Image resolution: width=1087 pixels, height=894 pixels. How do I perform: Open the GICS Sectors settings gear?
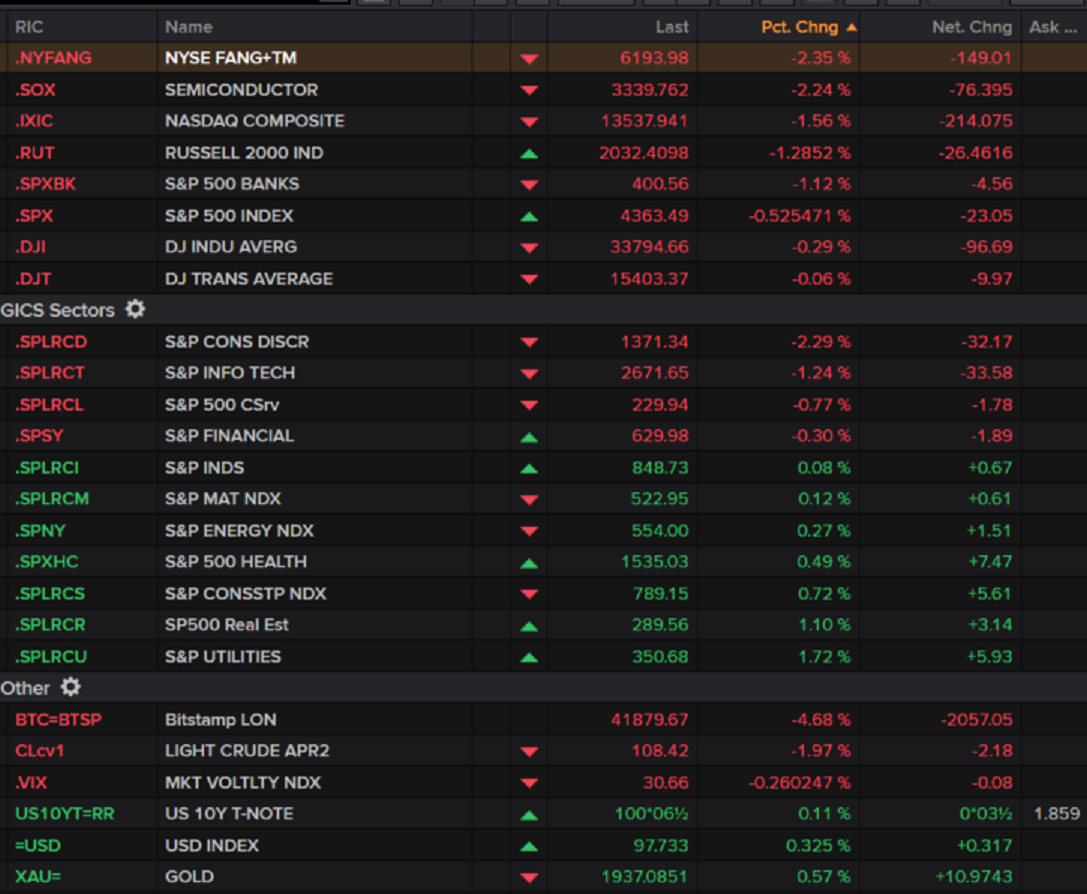tap(135, 310)
